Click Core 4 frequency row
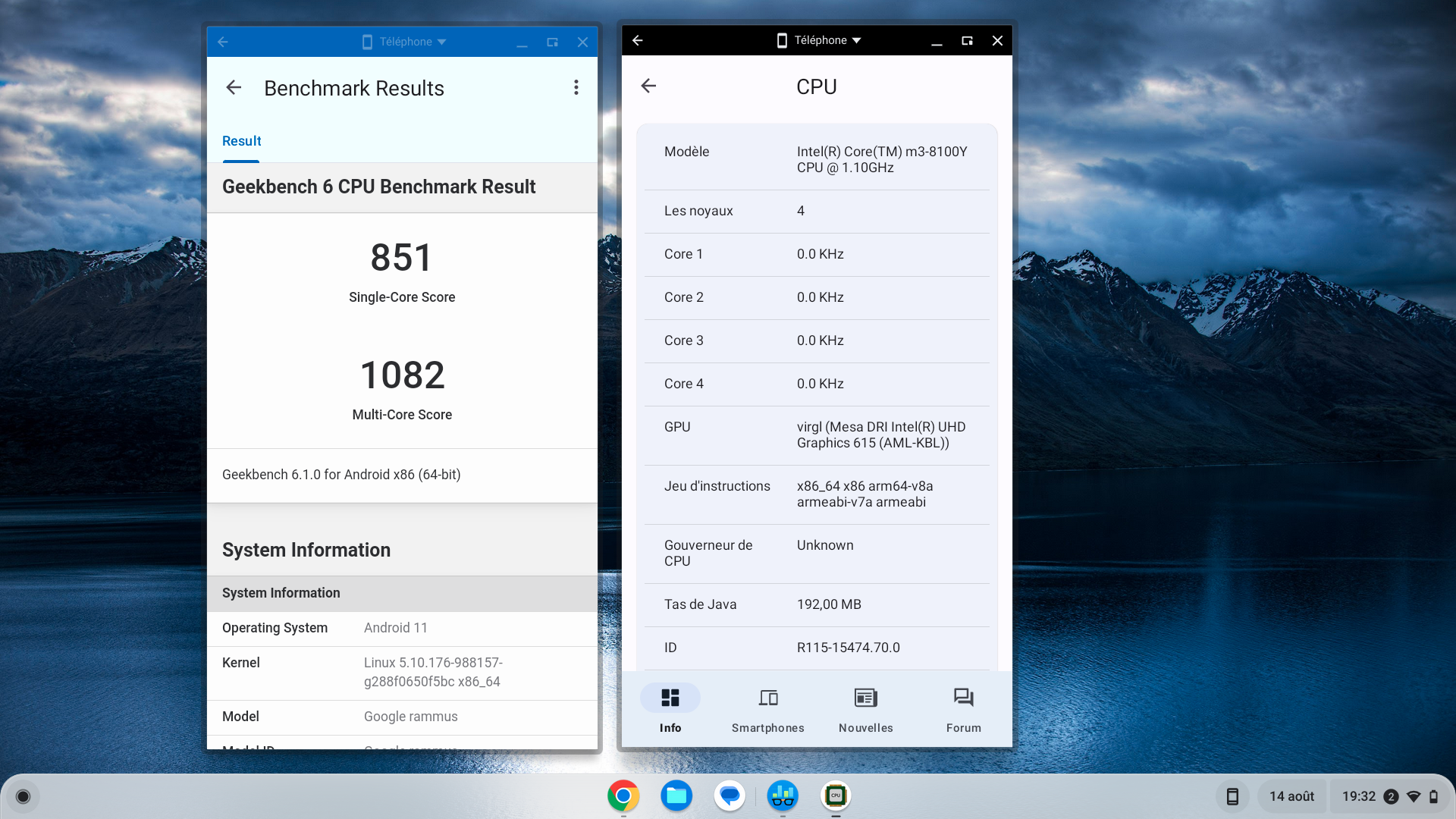 tap(817, 384)
